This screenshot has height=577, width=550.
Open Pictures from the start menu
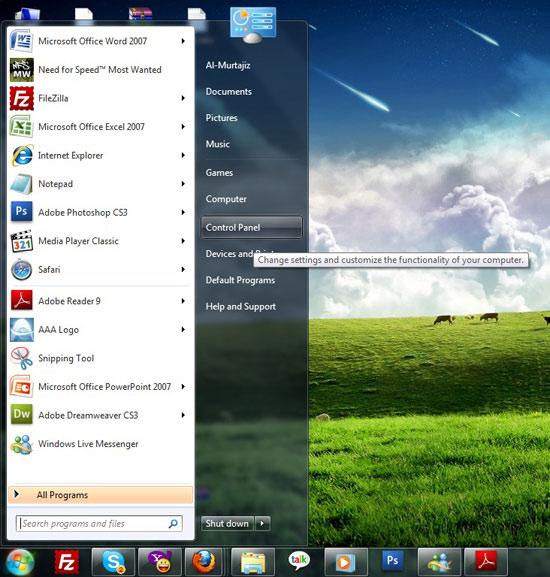(221, 118)
